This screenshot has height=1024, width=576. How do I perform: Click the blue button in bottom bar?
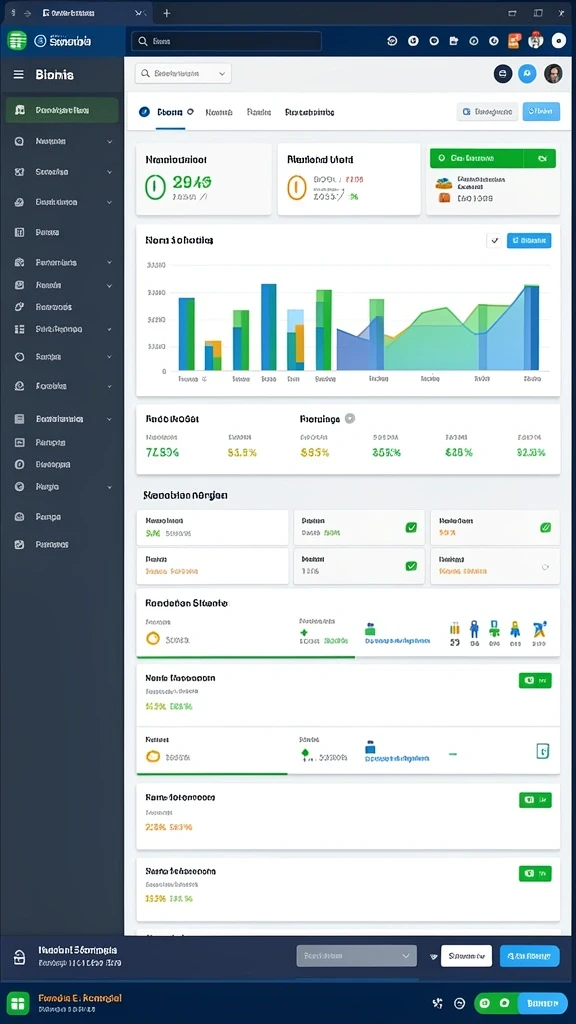530,955
